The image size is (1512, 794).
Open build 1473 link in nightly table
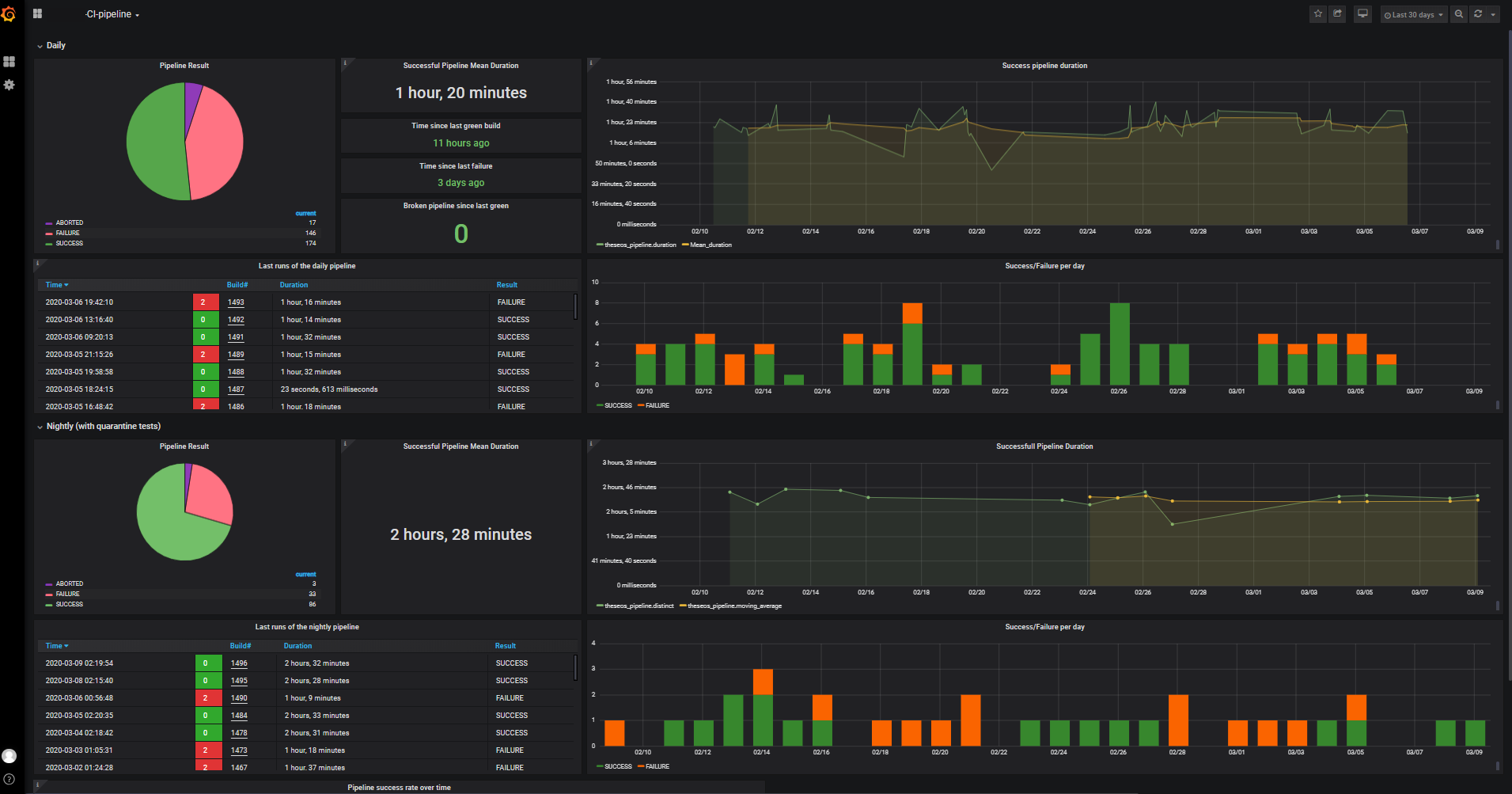[x=239, y=750]
